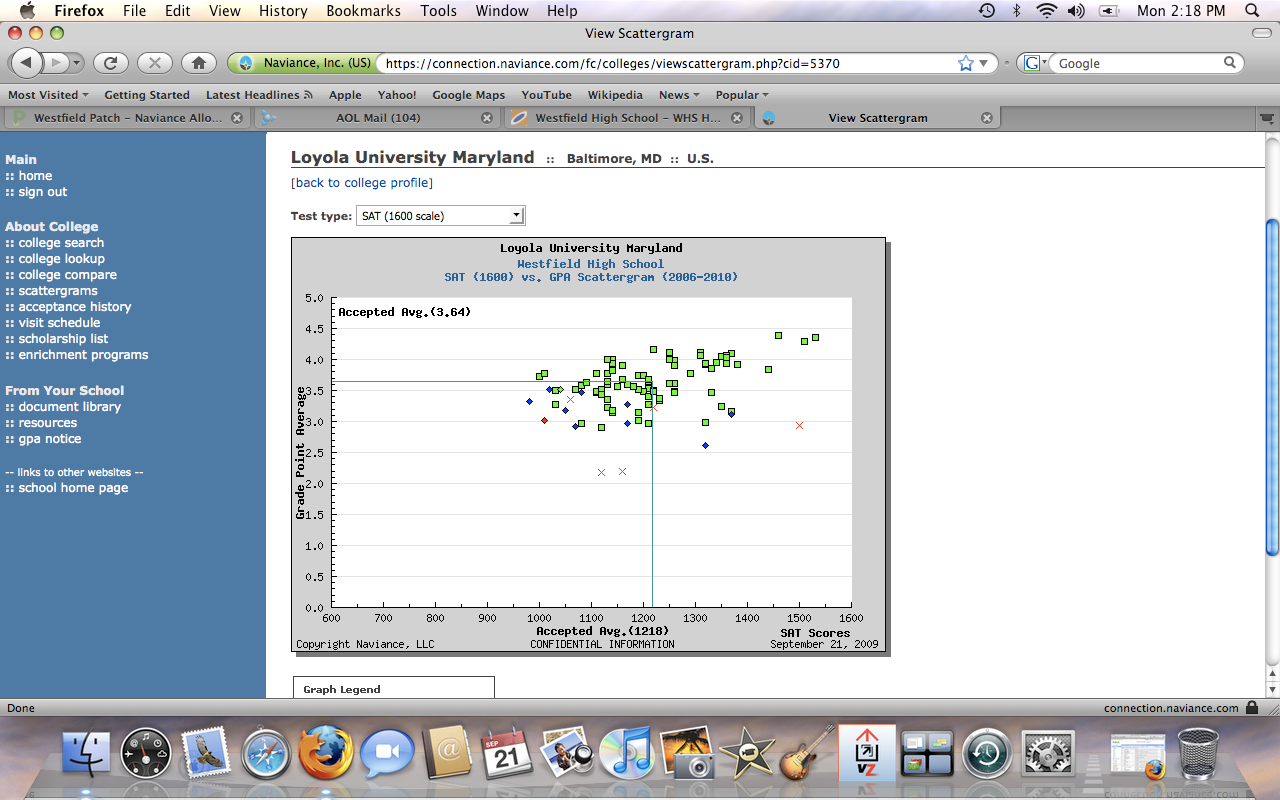1280x800 pixels.
Task: Open the 'scholarship list' sidebar link
Action: click(x=63, y=339)
